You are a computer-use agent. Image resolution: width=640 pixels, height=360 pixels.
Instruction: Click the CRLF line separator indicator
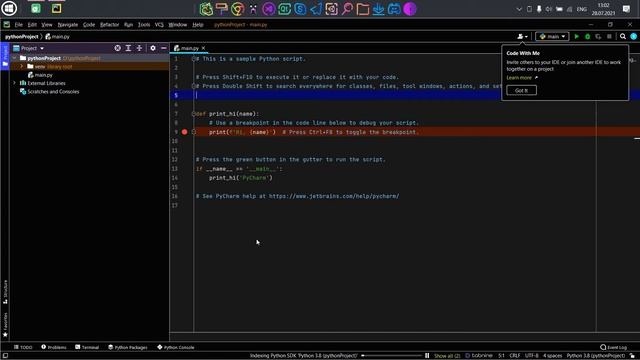[514, 356]
